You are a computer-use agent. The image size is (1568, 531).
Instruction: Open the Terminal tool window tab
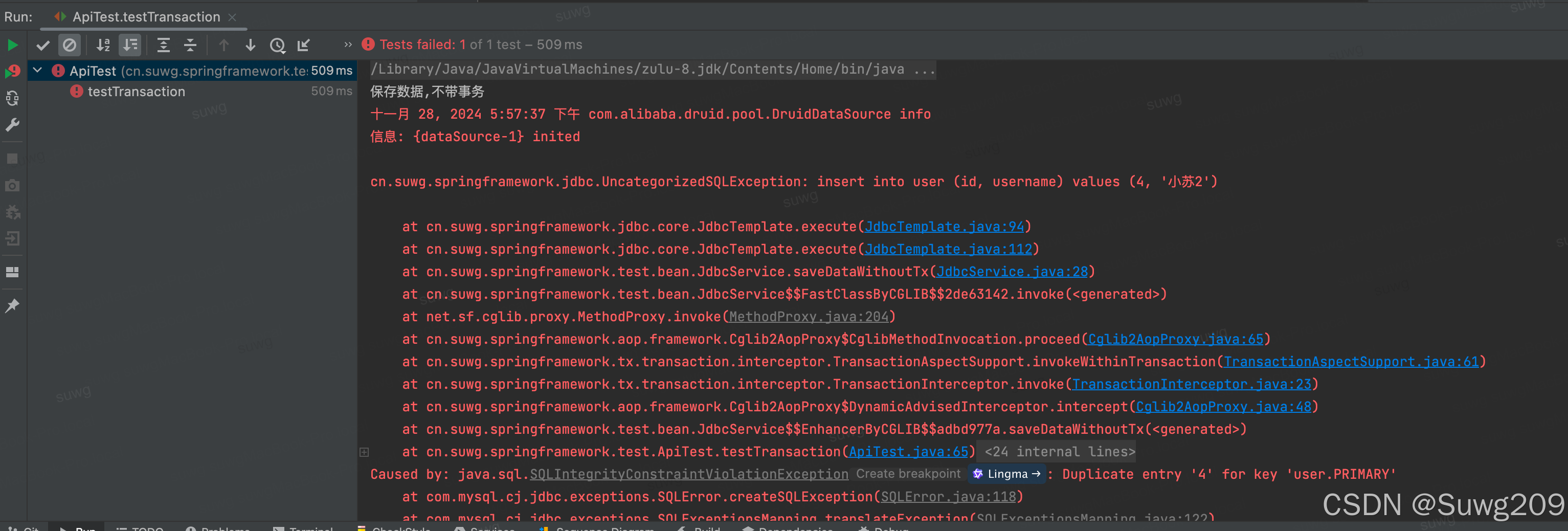304,527
